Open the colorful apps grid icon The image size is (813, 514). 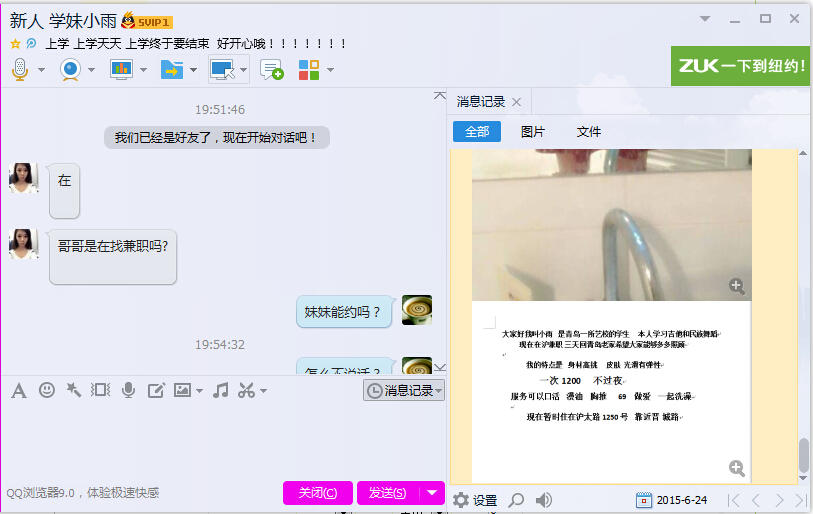click(309, 70)
